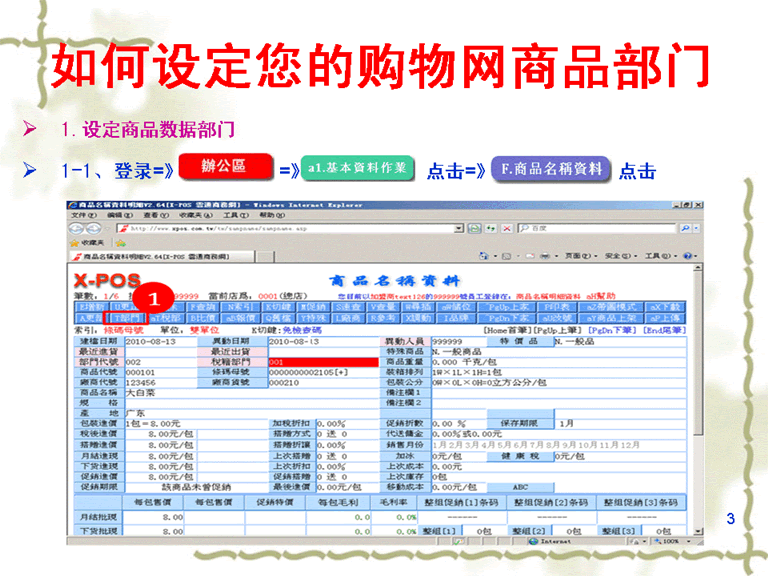Click the K切鍵 button
Viewport: 768px width, 576px height.
[277, 307]
